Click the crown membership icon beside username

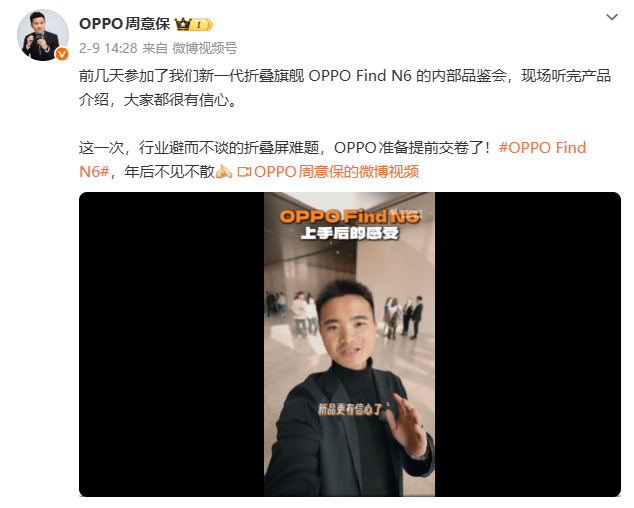click(183, 24)
